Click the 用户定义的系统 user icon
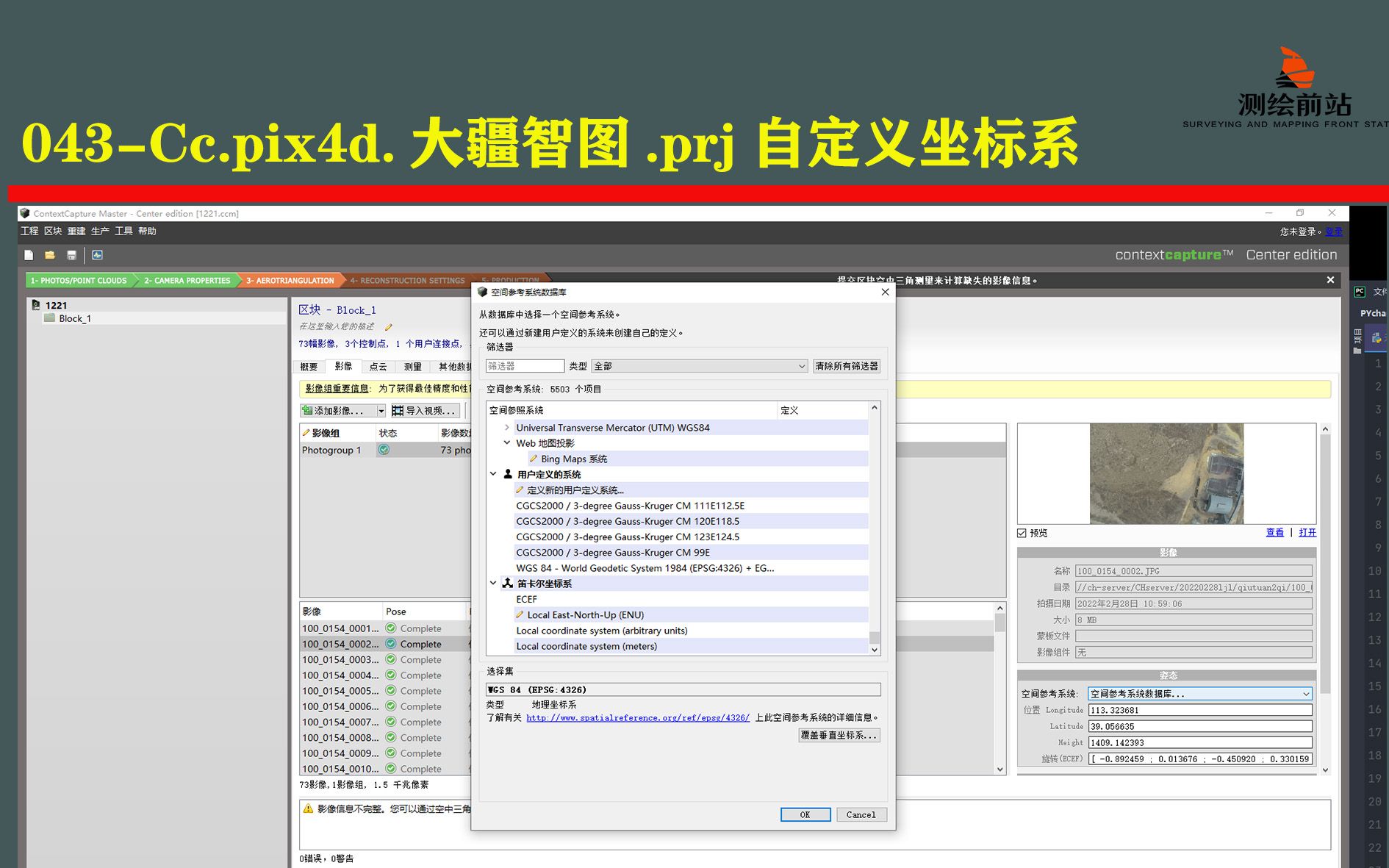 (x=507, y=474)
